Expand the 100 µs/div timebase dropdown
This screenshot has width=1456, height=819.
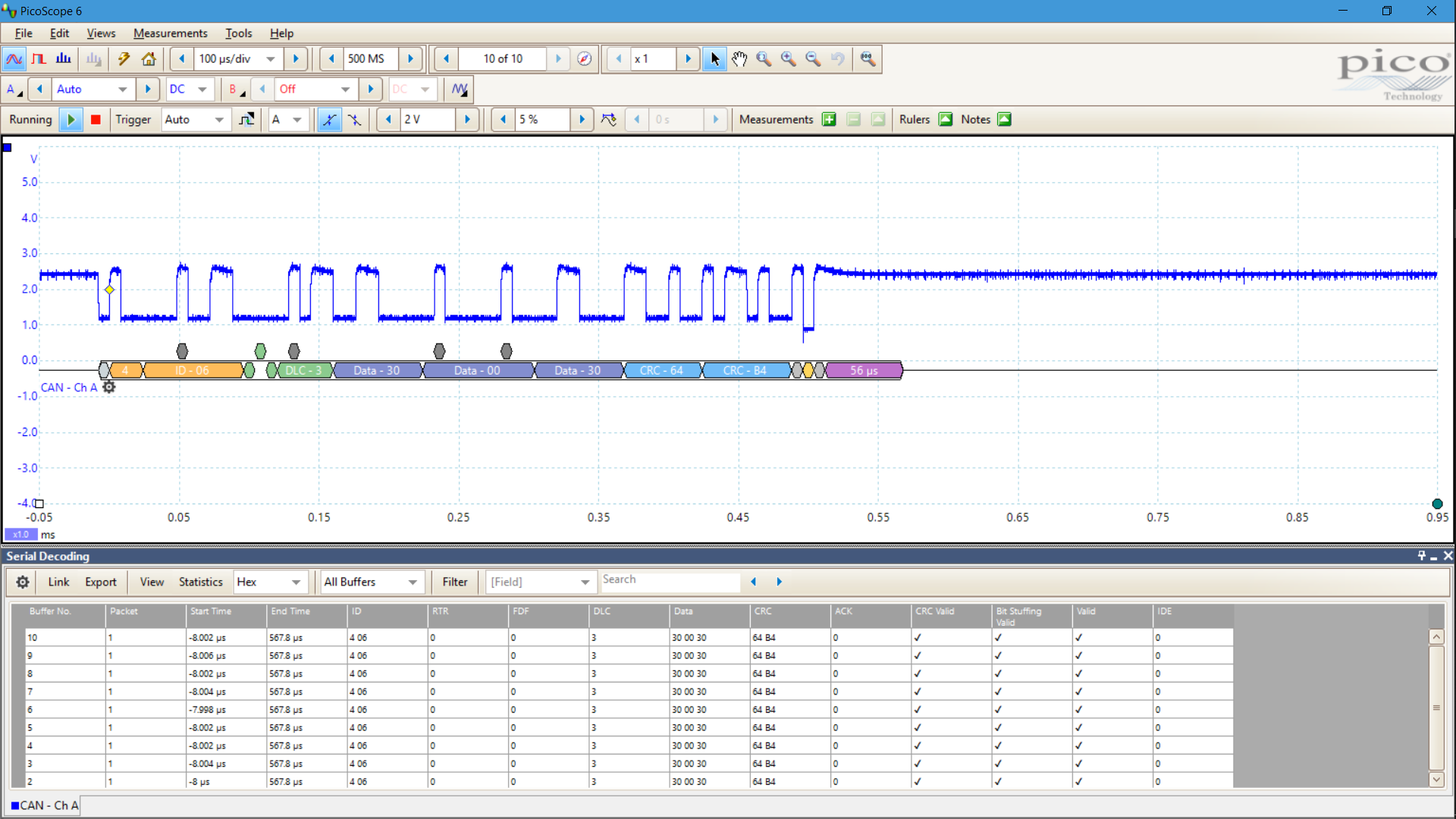coord(271,59)
